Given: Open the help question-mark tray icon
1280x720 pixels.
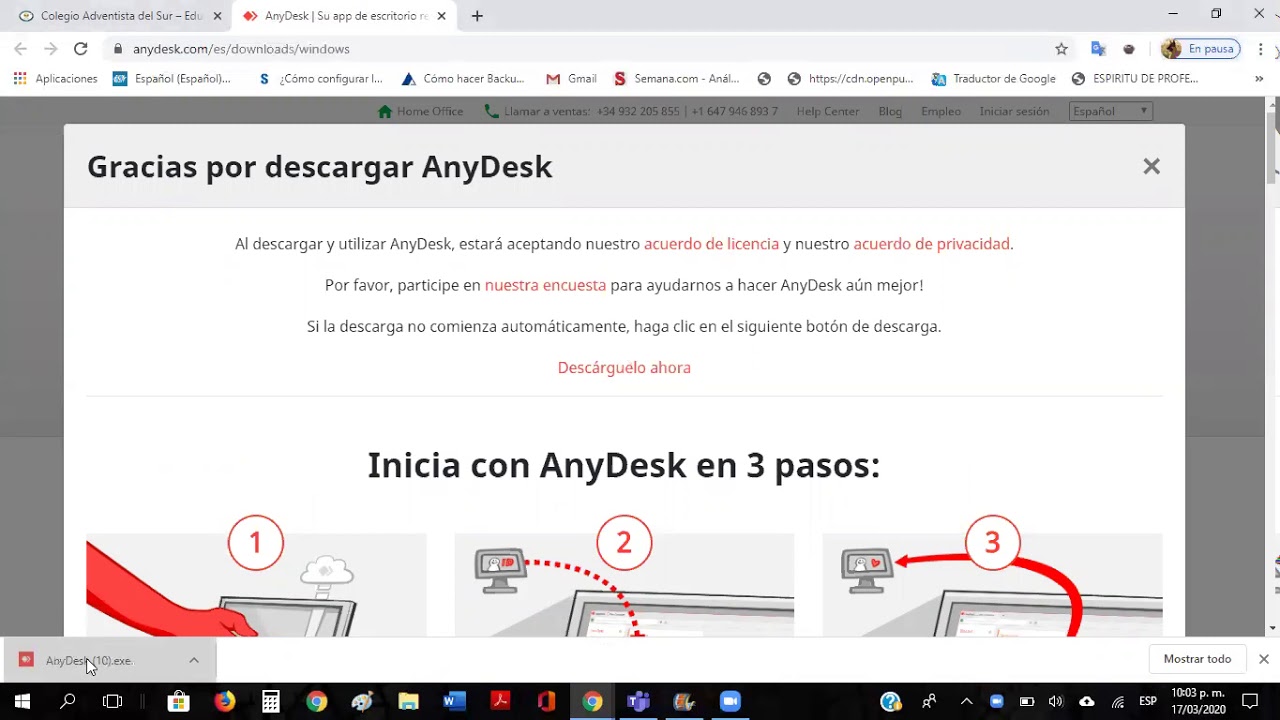Looking at the screenshot, I should 891,701.
